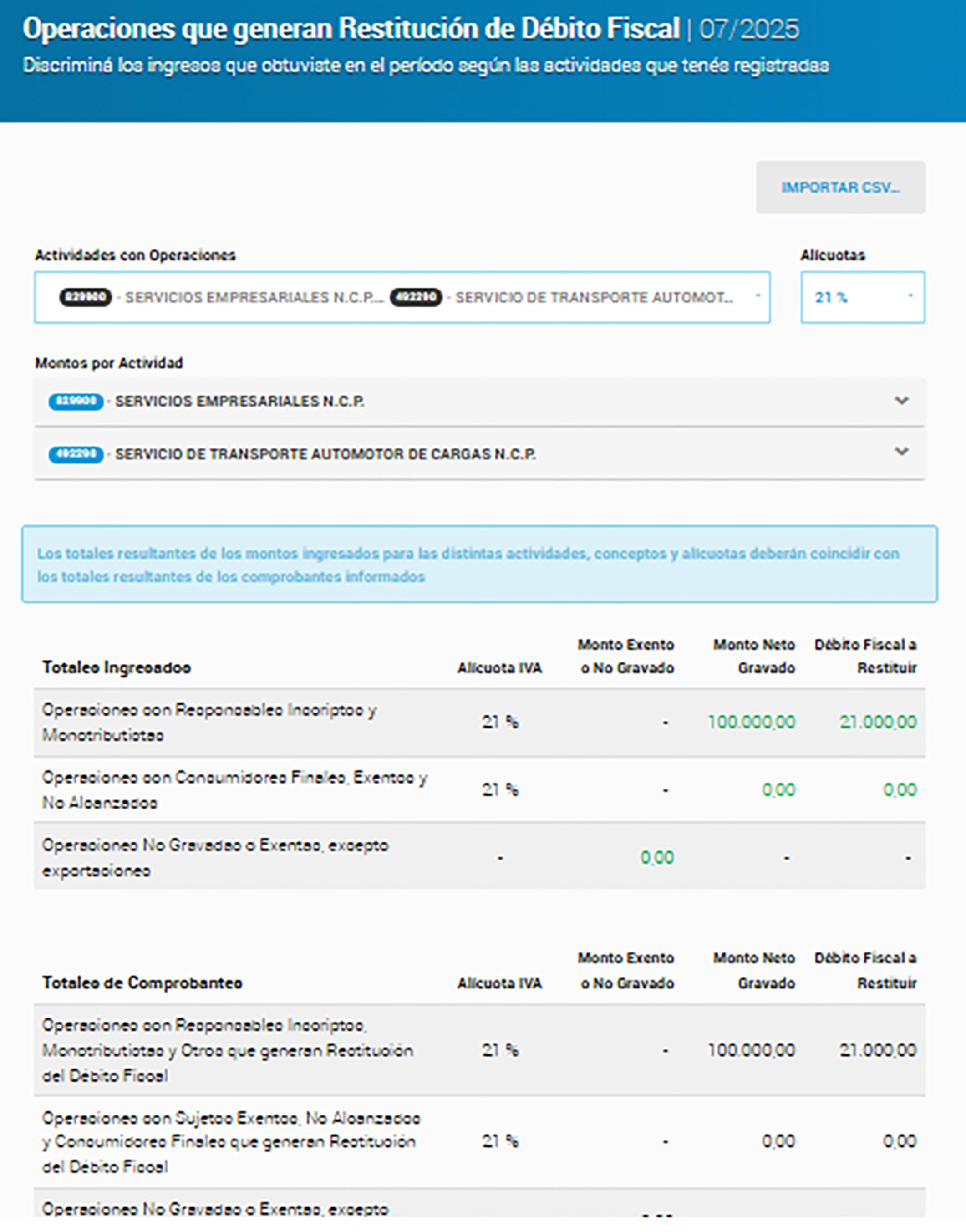
Task: Click blue 829900 badge under Montos por Actividad
Action: [x=76, y=402]
